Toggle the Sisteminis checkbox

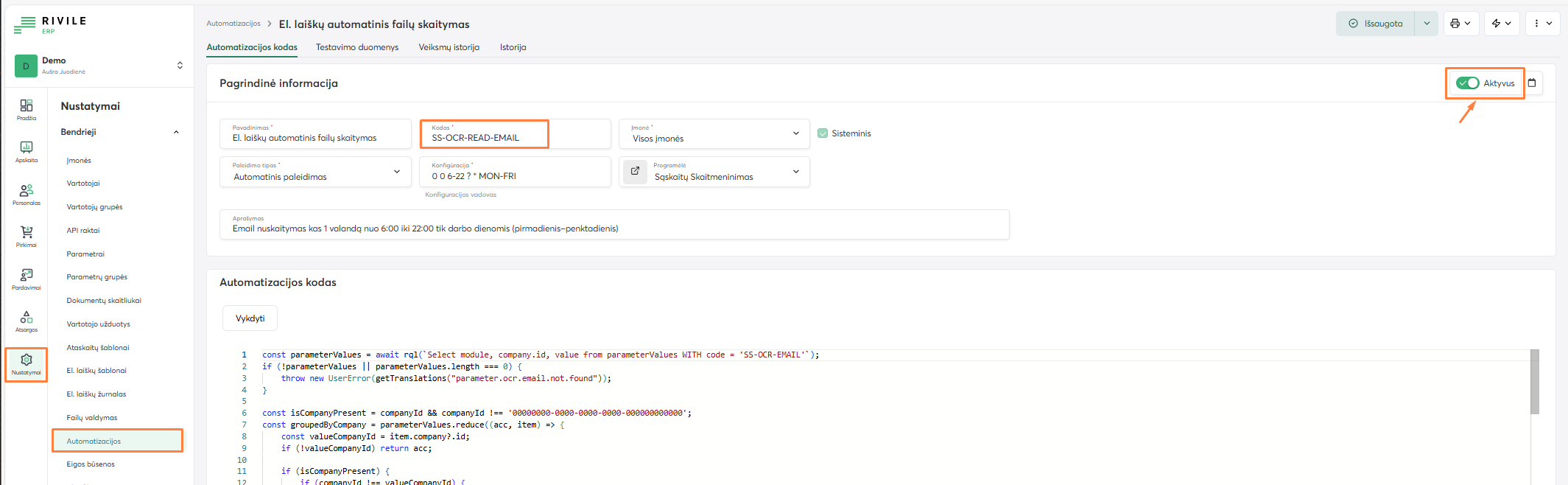click(823, 133)
